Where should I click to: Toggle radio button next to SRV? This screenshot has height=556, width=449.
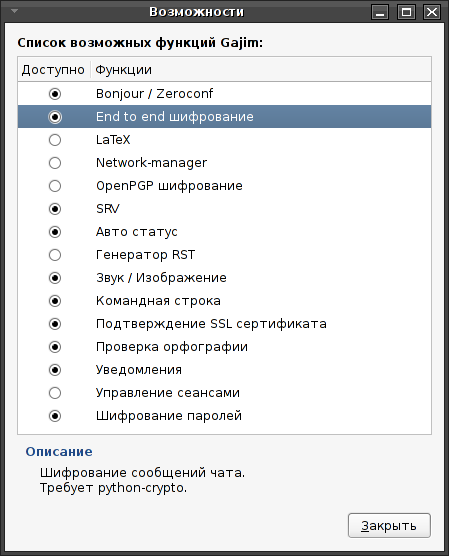click(55, 209)
